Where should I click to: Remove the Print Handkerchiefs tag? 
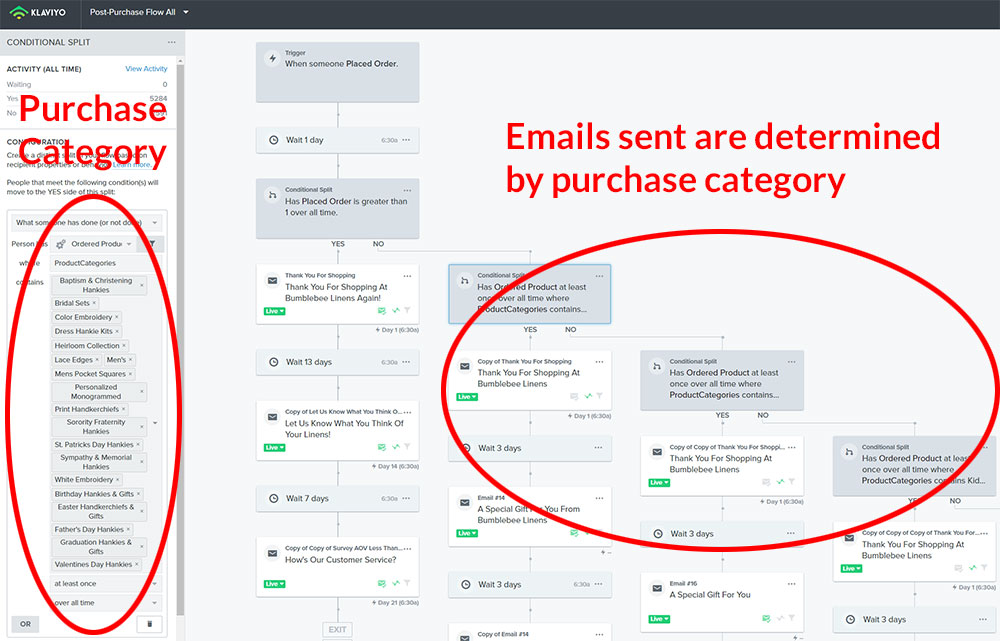[124, 409]
